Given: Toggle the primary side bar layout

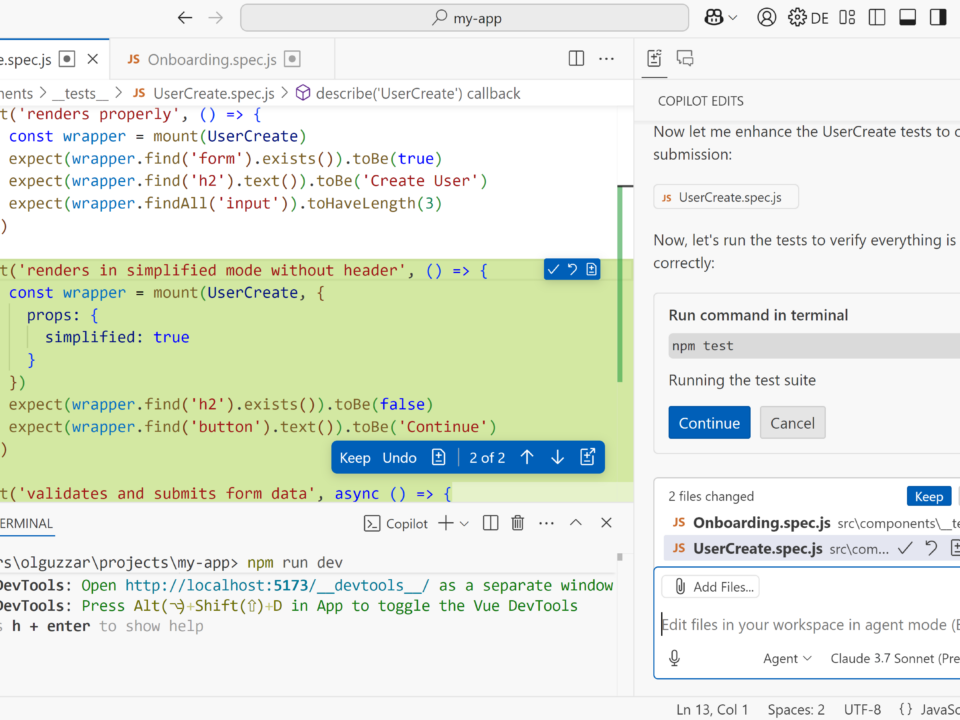Looking at the screenshot, I should [x=877, y=17].
